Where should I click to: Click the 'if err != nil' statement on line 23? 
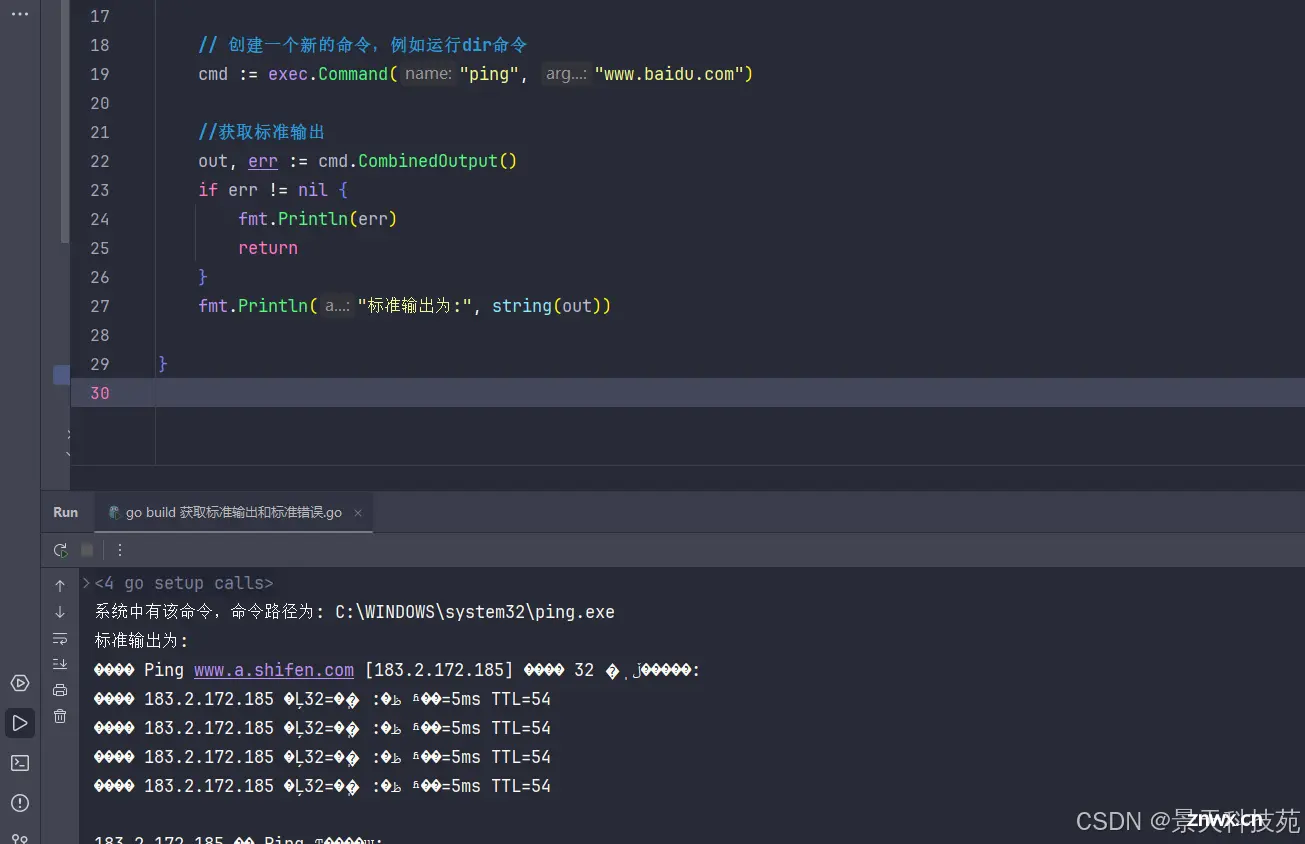[273, 190]
